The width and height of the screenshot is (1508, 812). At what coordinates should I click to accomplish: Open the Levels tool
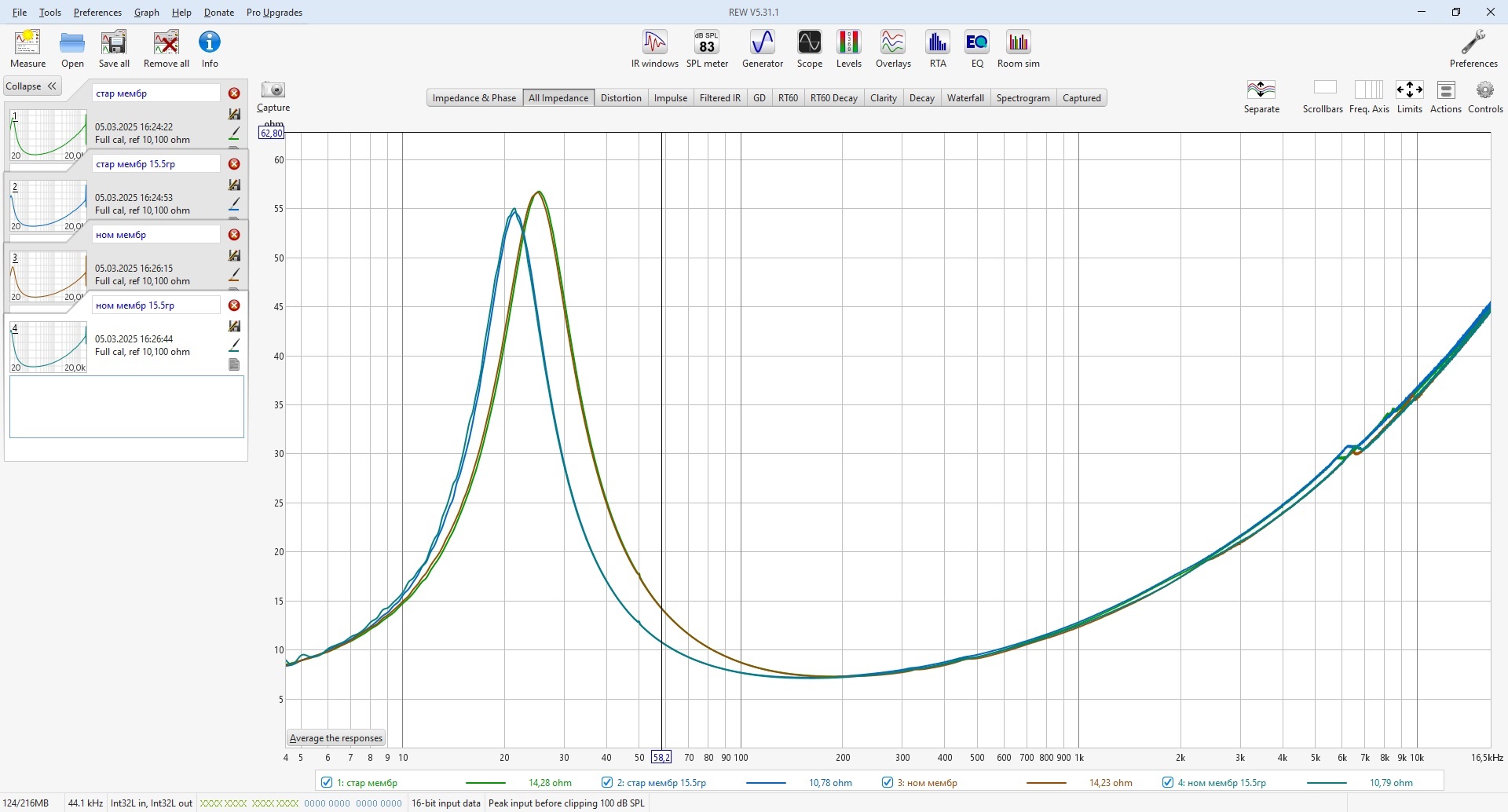coord(849,49)
